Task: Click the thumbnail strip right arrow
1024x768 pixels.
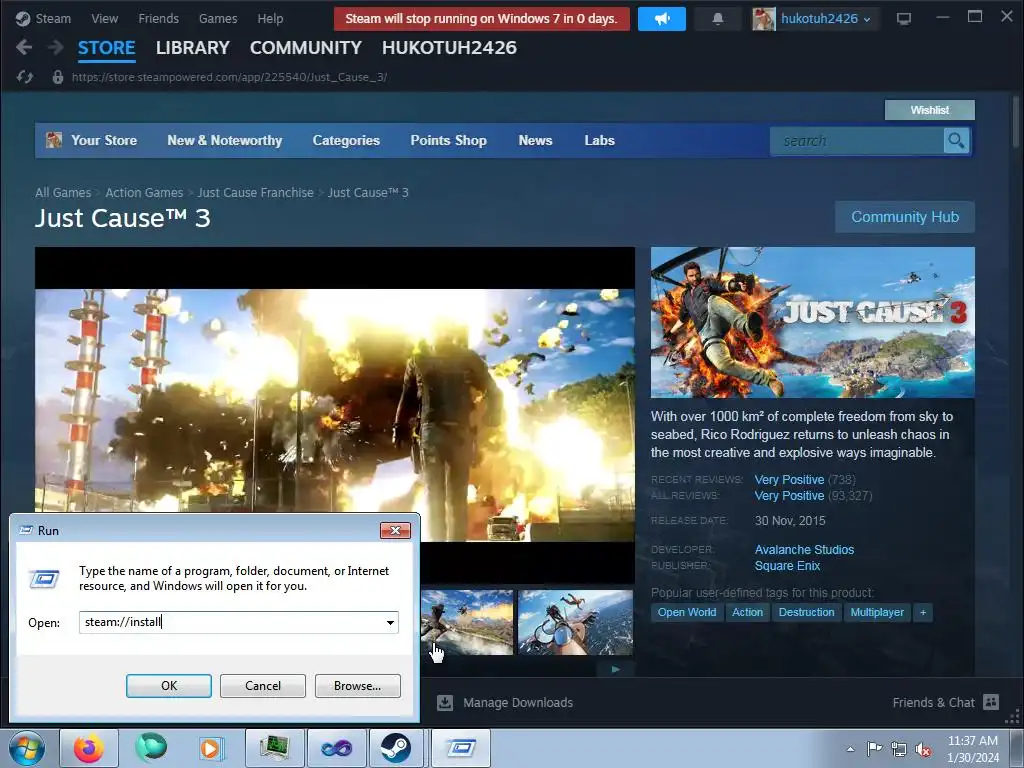Action: coord(615,669)
